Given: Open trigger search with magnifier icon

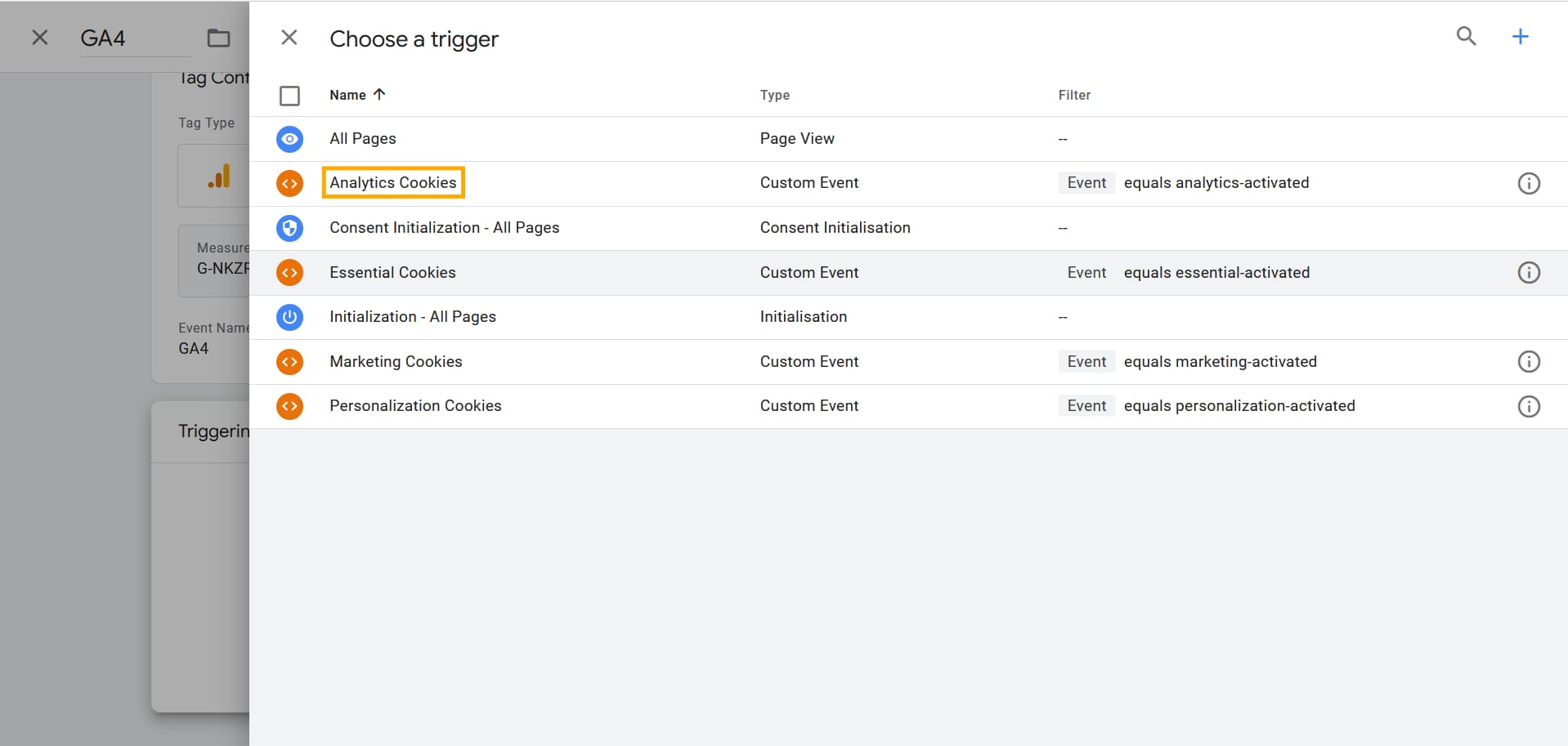Looking at the screenshot, I should (1466, 36).
